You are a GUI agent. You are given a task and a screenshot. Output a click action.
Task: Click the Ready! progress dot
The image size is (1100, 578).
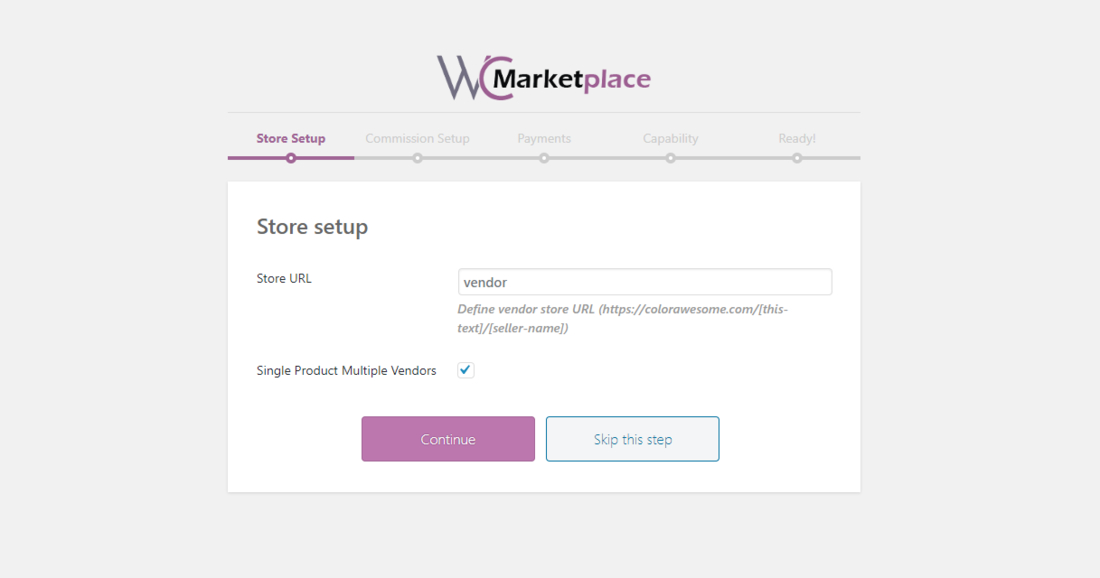pos(797,159)
